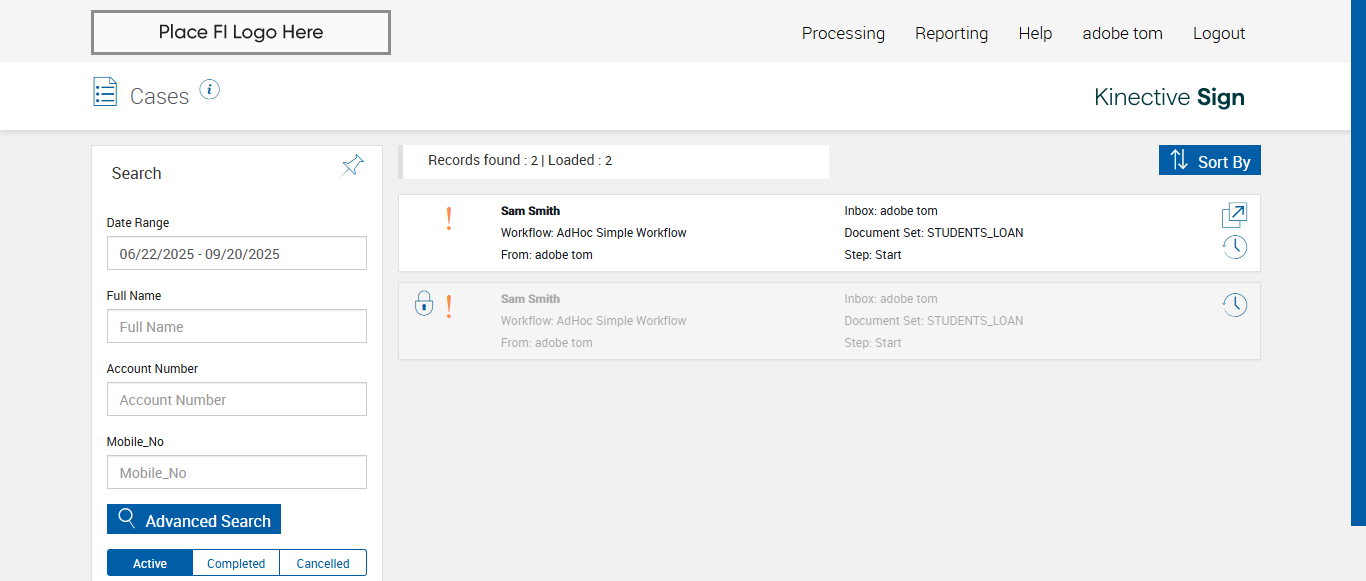The image size is (1366, 581).
Task: Log out via the Logout link
Action: point(1219,33)
